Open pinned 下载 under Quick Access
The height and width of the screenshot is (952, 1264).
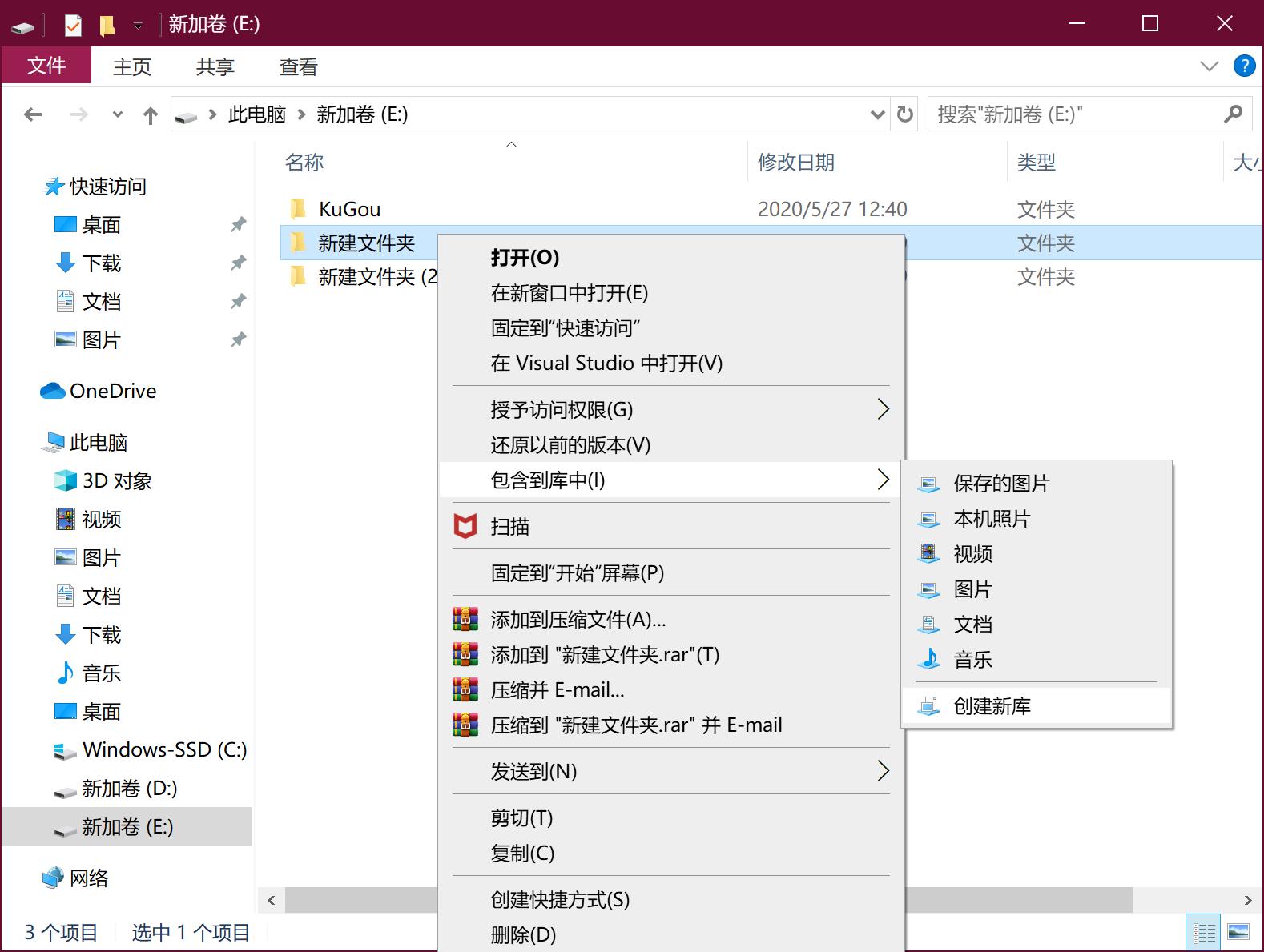(x=101, y=263)
